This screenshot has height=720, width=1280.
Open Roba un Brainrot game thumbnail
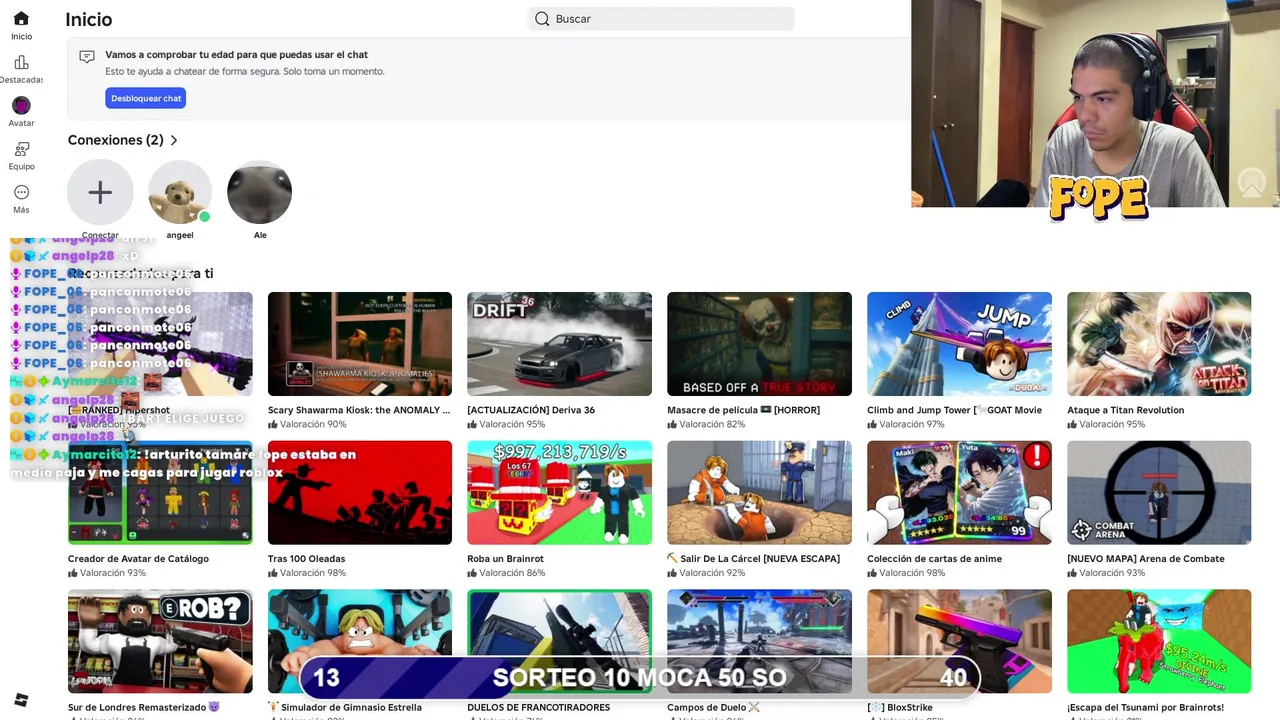(559, 493)
